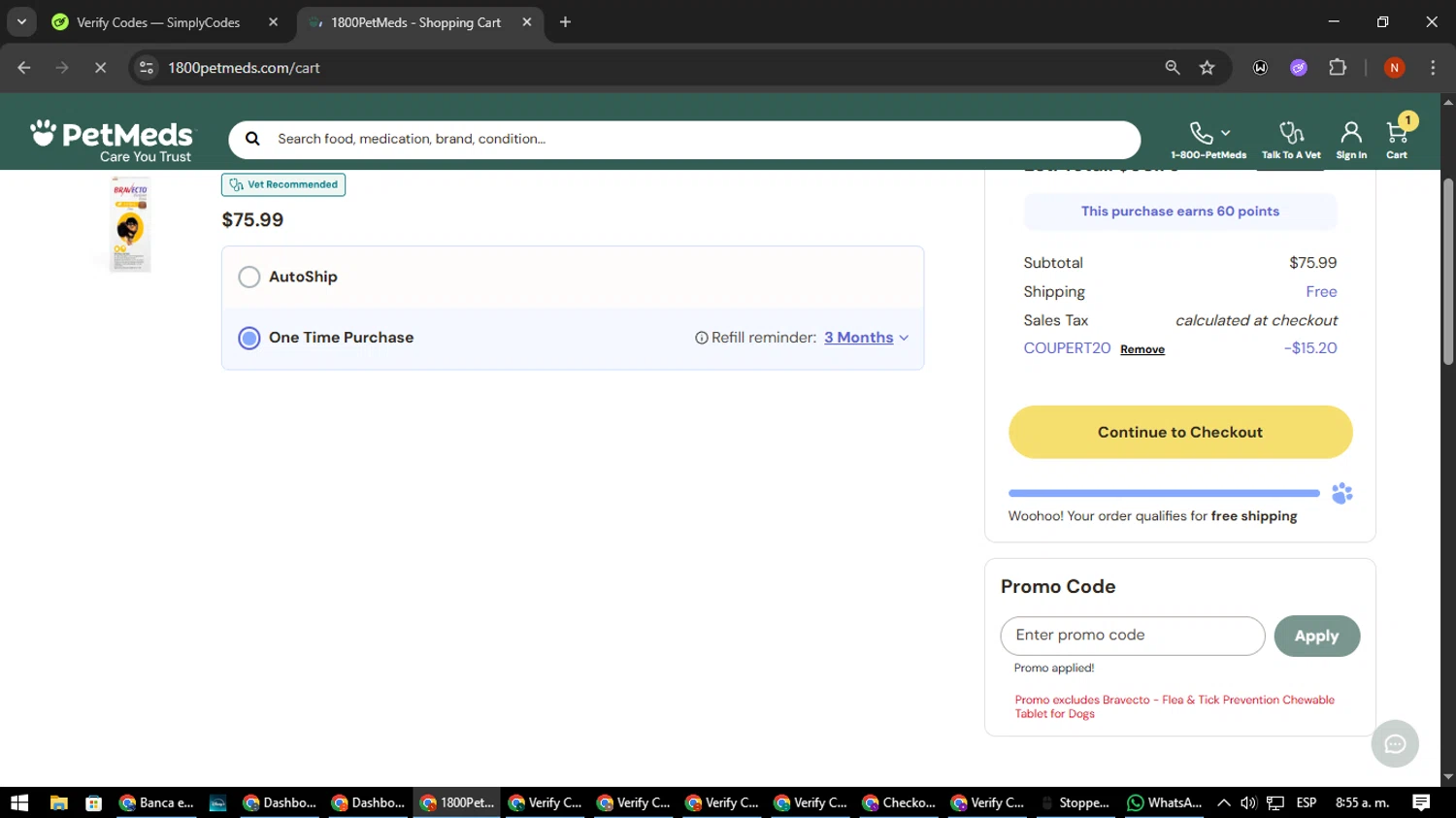The height and width of the screenshot is (818, 1456).
Task: Open the 1-800-PetMeds phone icon
Action: coord(1201,133)
